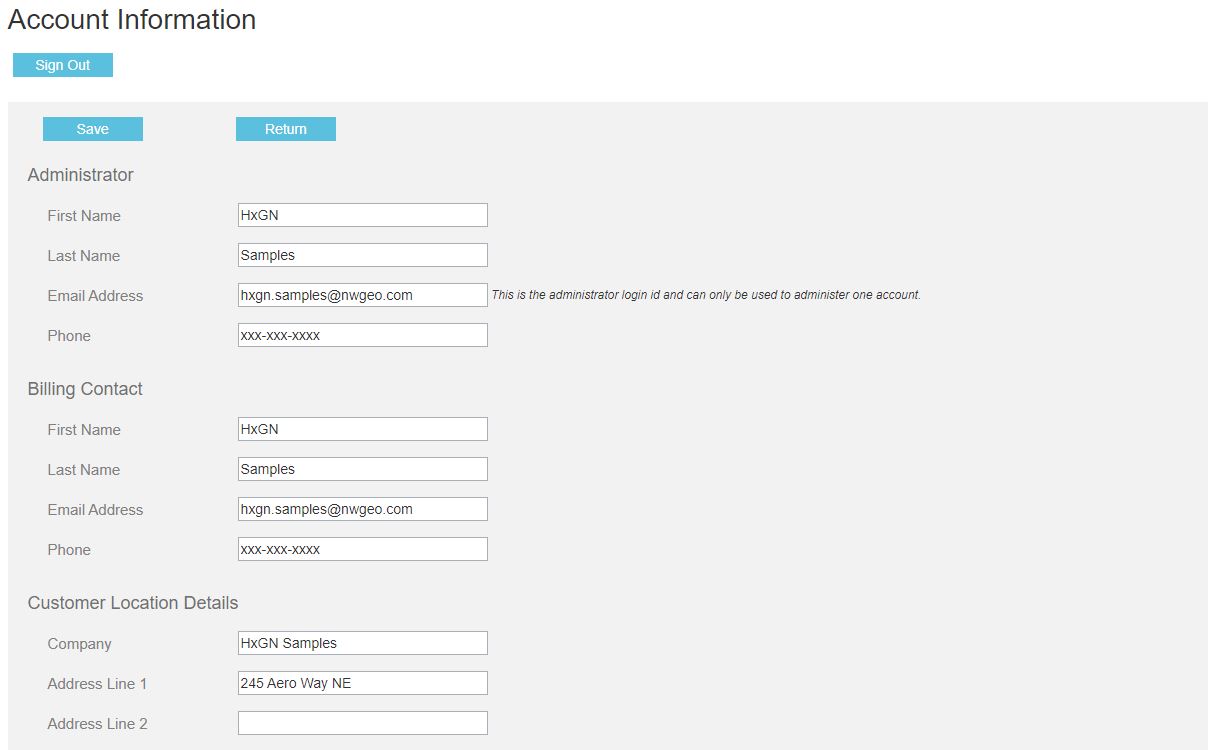This screenshot has width=1219, height=750.
Task: Select the Administrator Last Name input
Action: [x=362, y=255]
